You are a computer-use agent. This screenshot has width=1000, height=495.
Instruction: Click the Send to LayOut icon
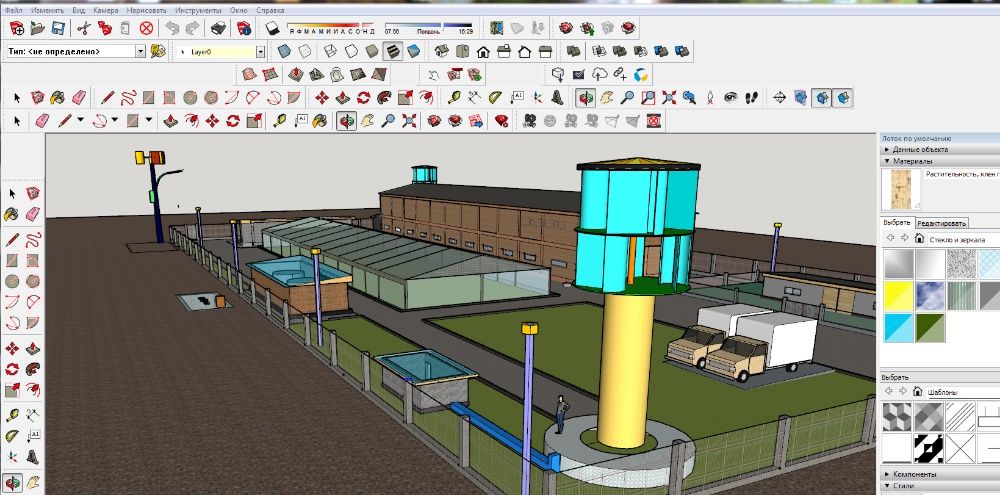[x=476, y=121]
